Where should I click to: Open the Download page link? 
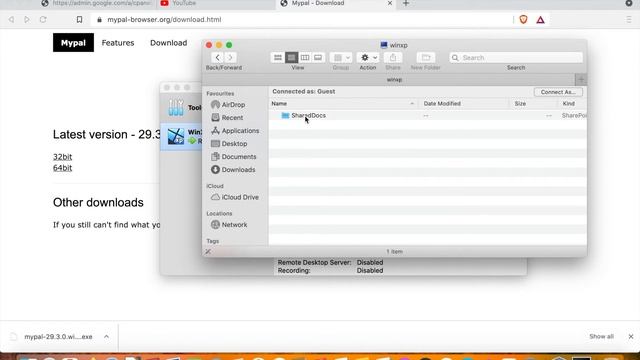pos(169,43)
